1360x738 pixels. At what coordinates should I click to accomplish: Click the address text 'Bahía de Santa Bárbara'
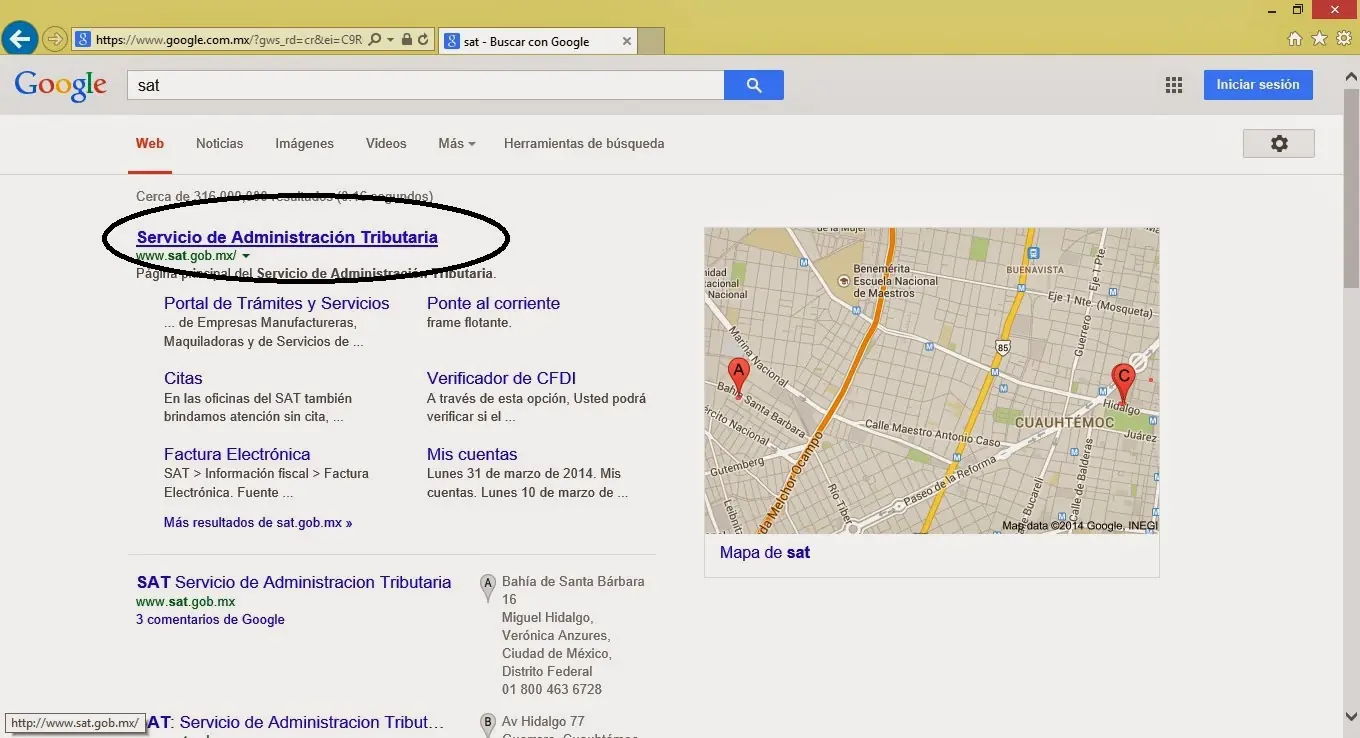[x=573, y=581]
